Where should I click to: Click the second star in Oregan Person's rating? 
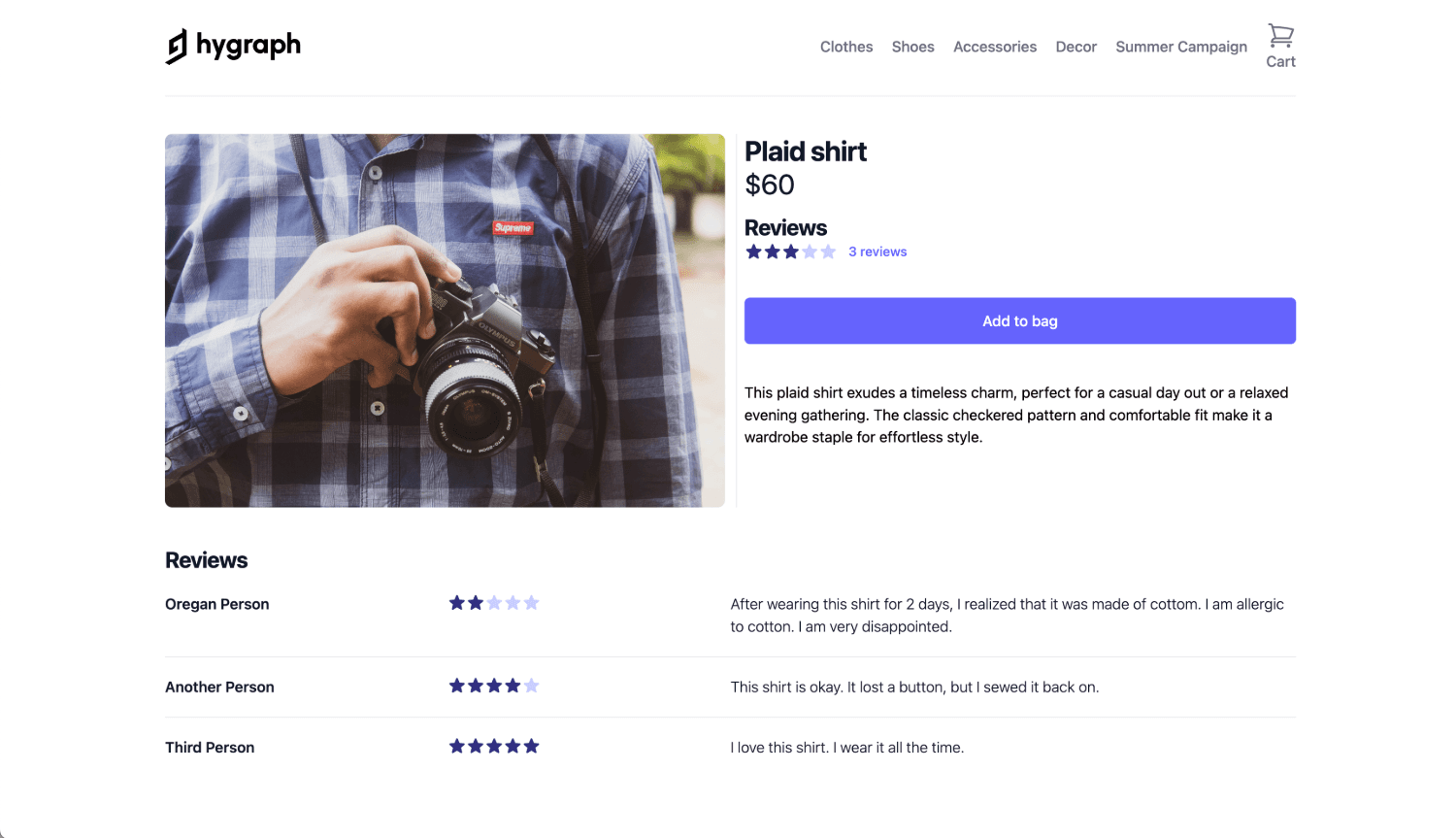pos(476,602)
